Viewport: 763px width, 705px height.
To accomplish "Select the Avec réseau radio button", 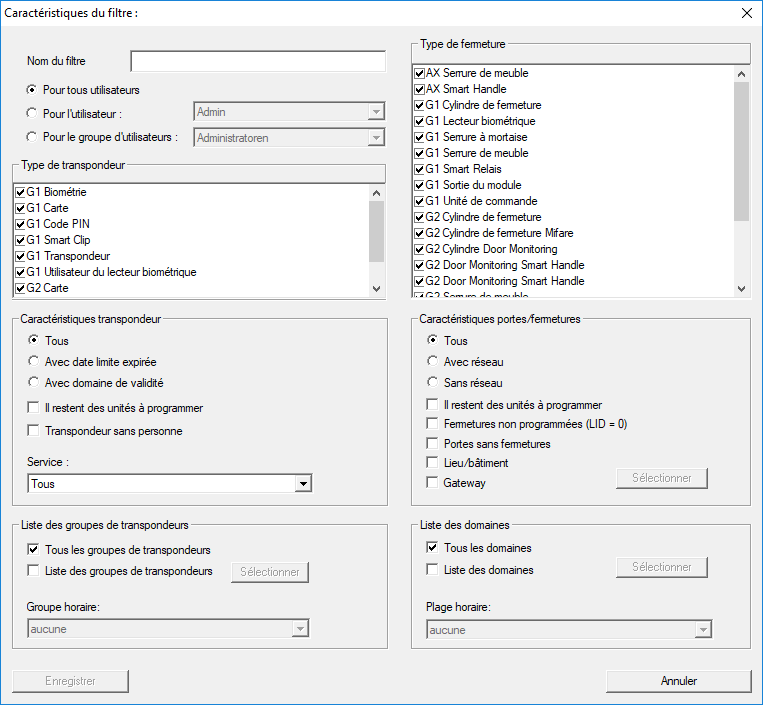I will pos(433,362).
